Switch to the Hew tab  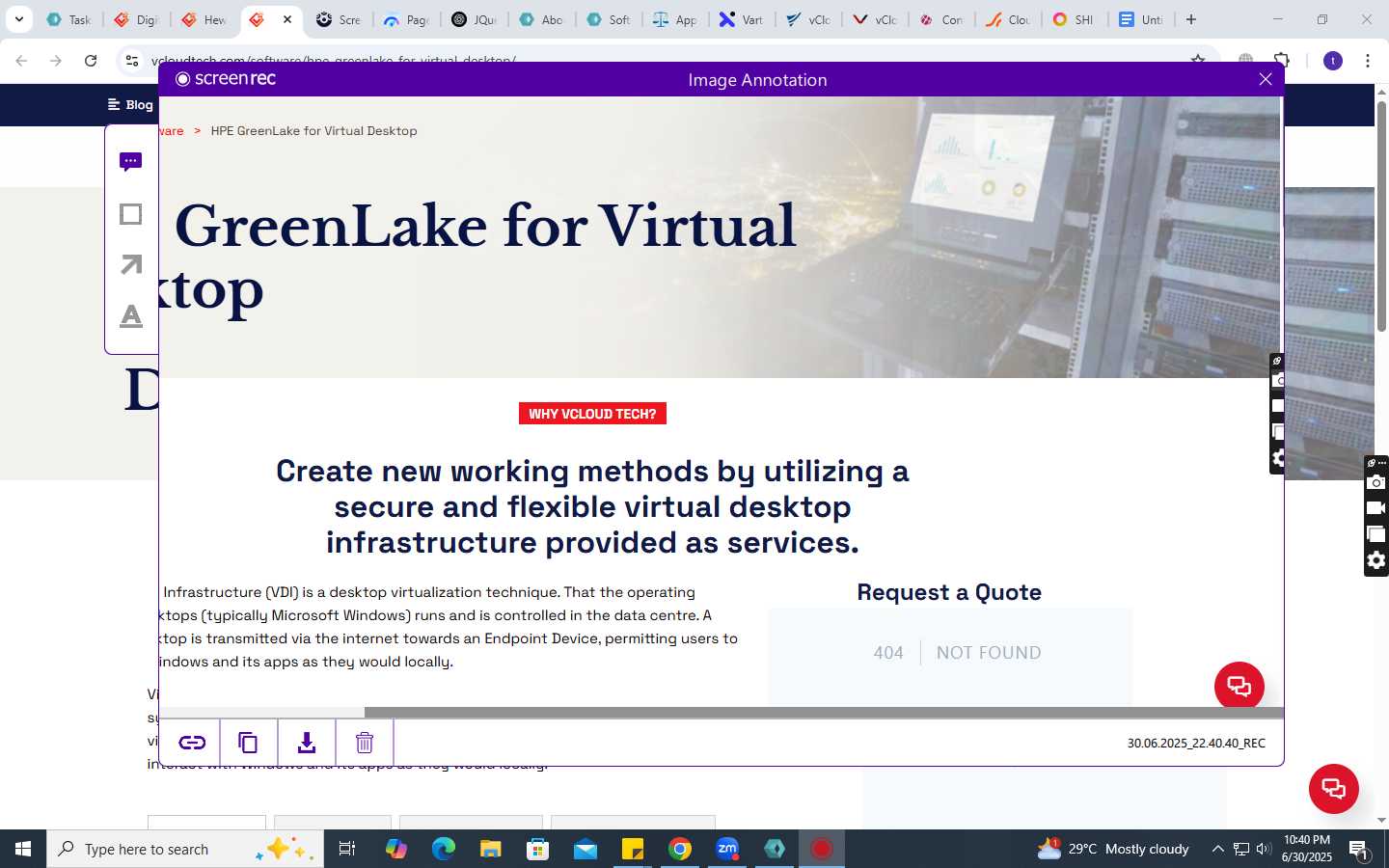204,19
